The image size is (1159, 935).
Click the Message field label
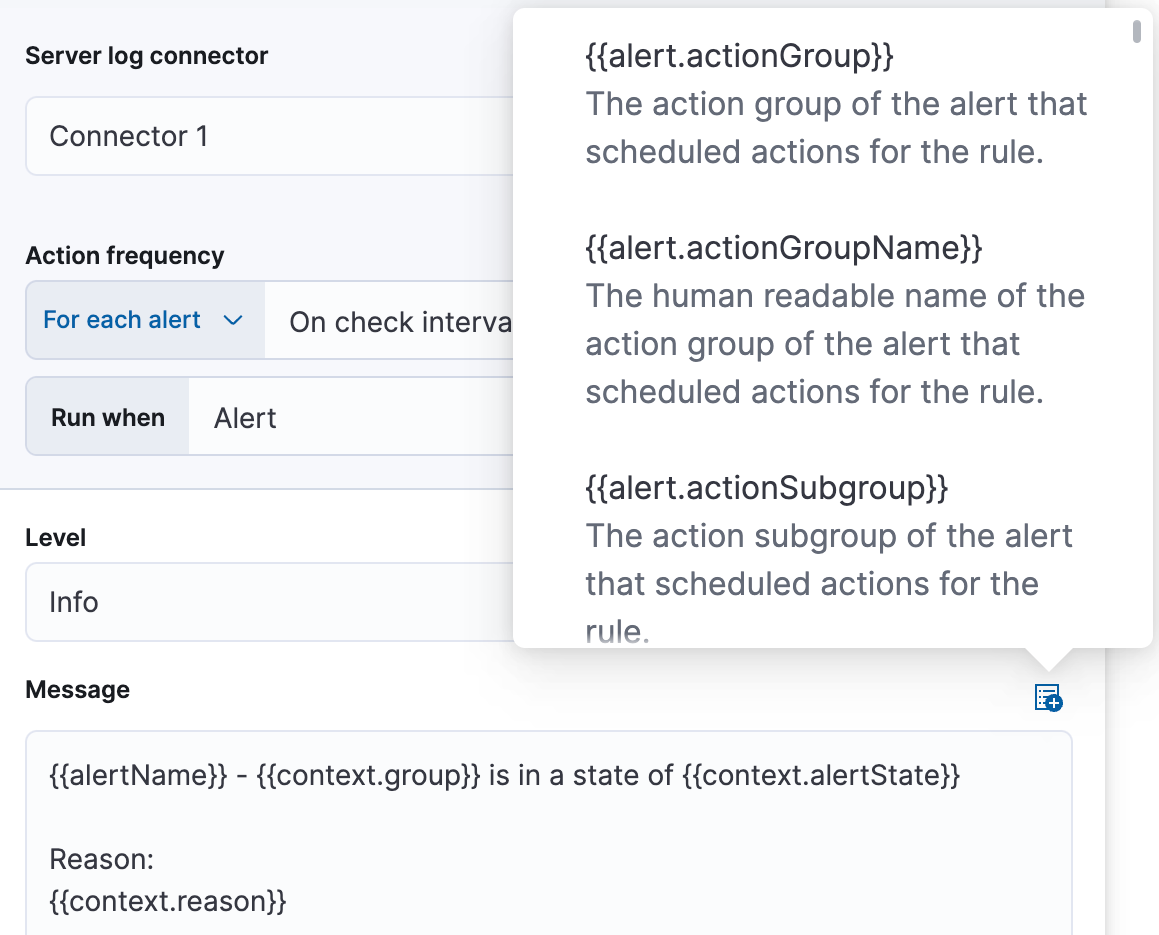[77, 689]
